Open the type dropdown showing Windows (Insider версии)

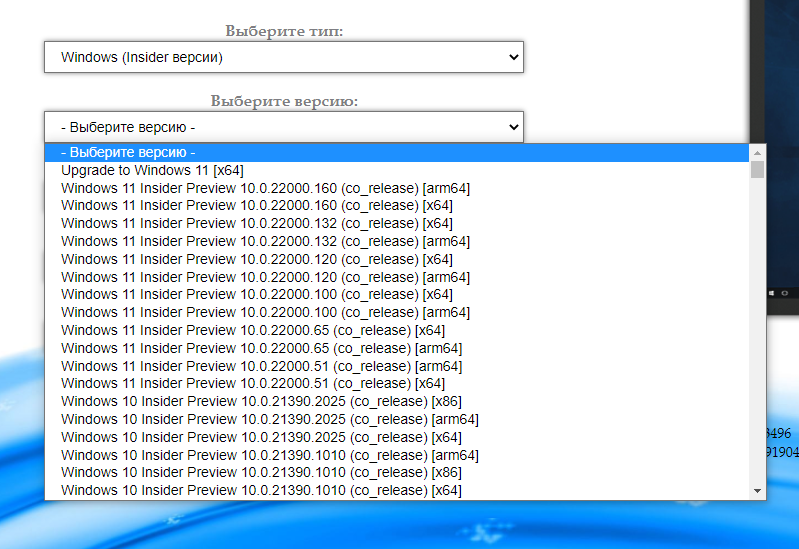tap(284, 57)
